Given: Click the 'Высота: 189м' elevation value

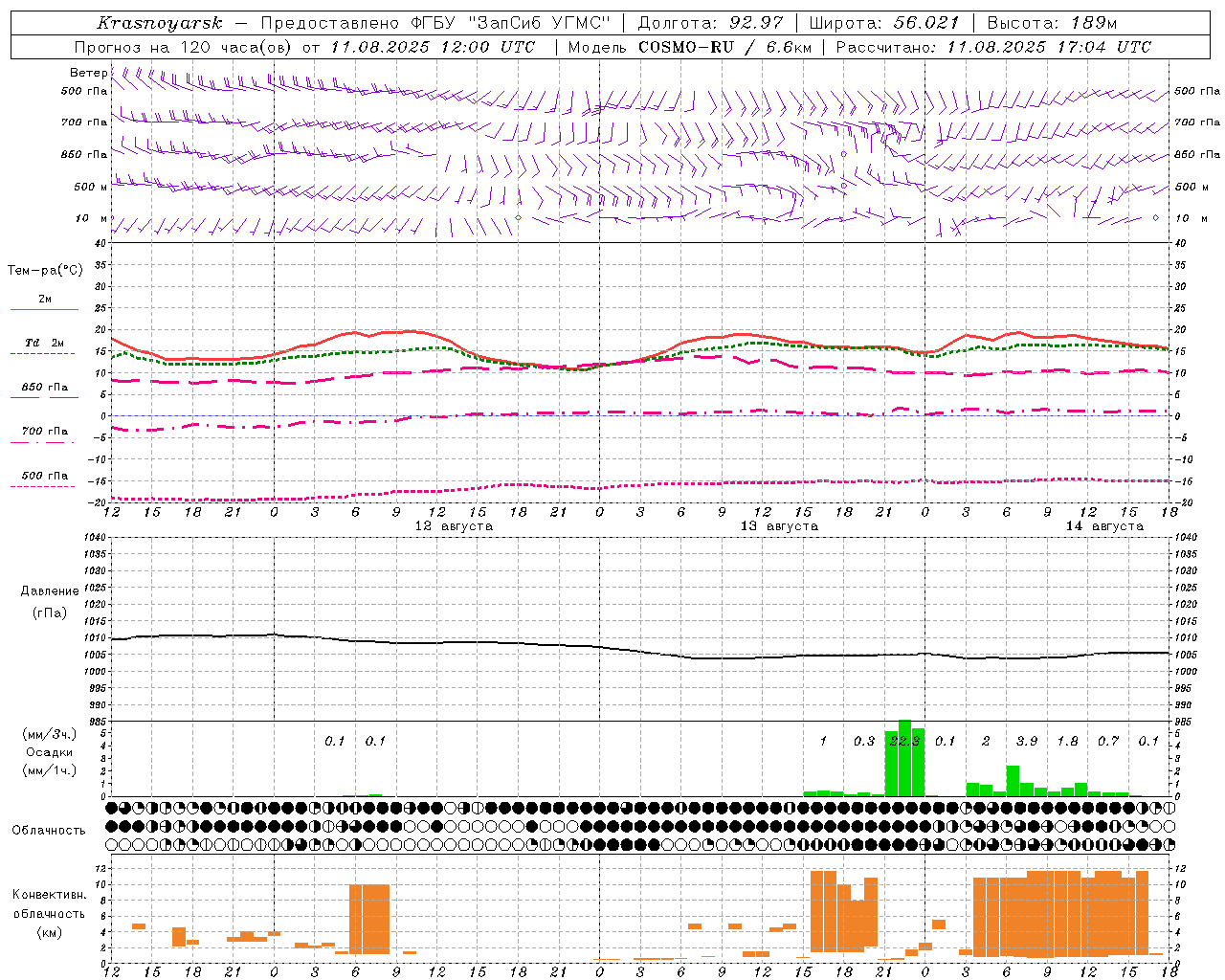Looking at the screenshot, I should coord(1052,23).
